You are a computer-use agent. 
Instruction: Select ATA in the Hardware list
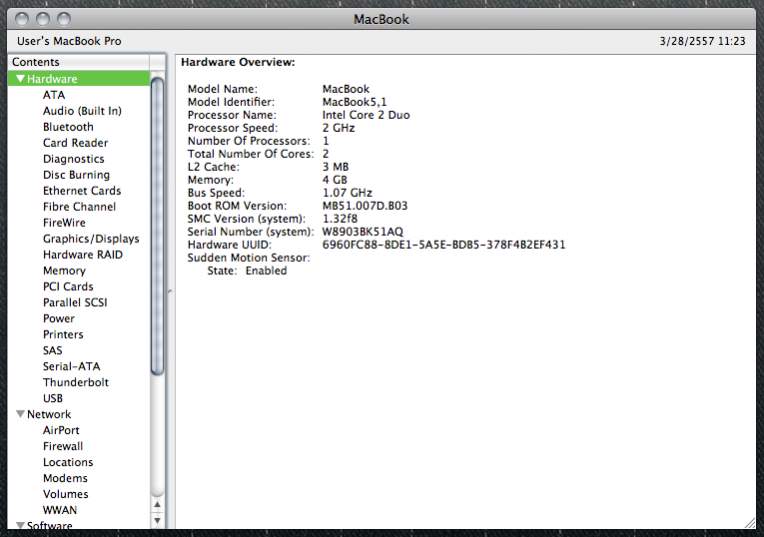54,95
